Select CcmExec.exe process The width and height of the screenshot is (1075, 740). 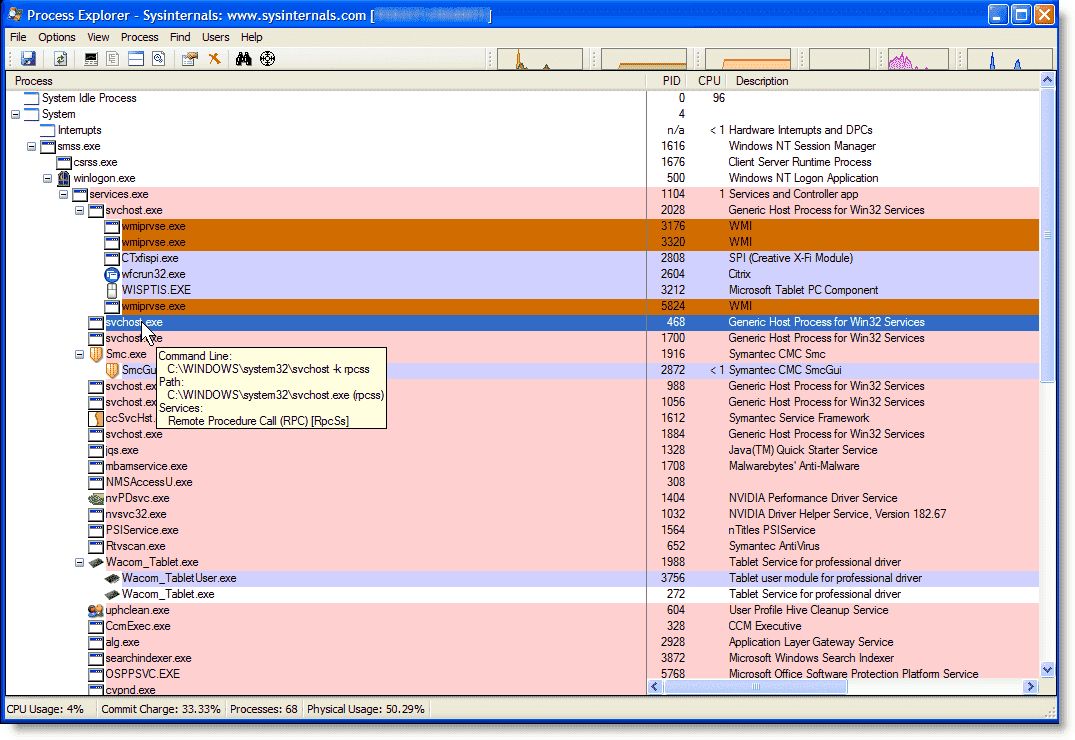tap(138, 626)
